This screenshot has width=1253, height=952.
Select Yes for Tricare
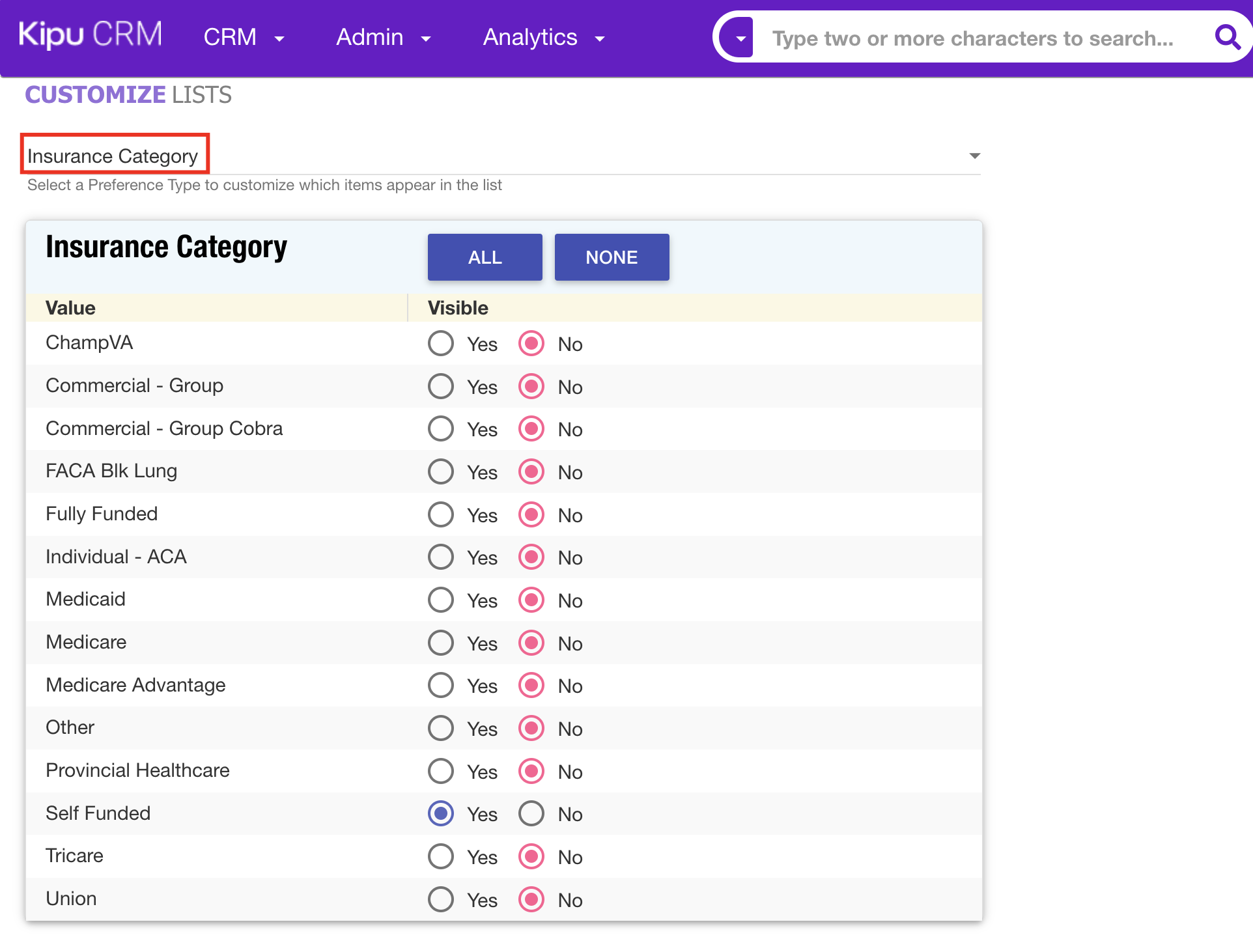coord(441,856)
